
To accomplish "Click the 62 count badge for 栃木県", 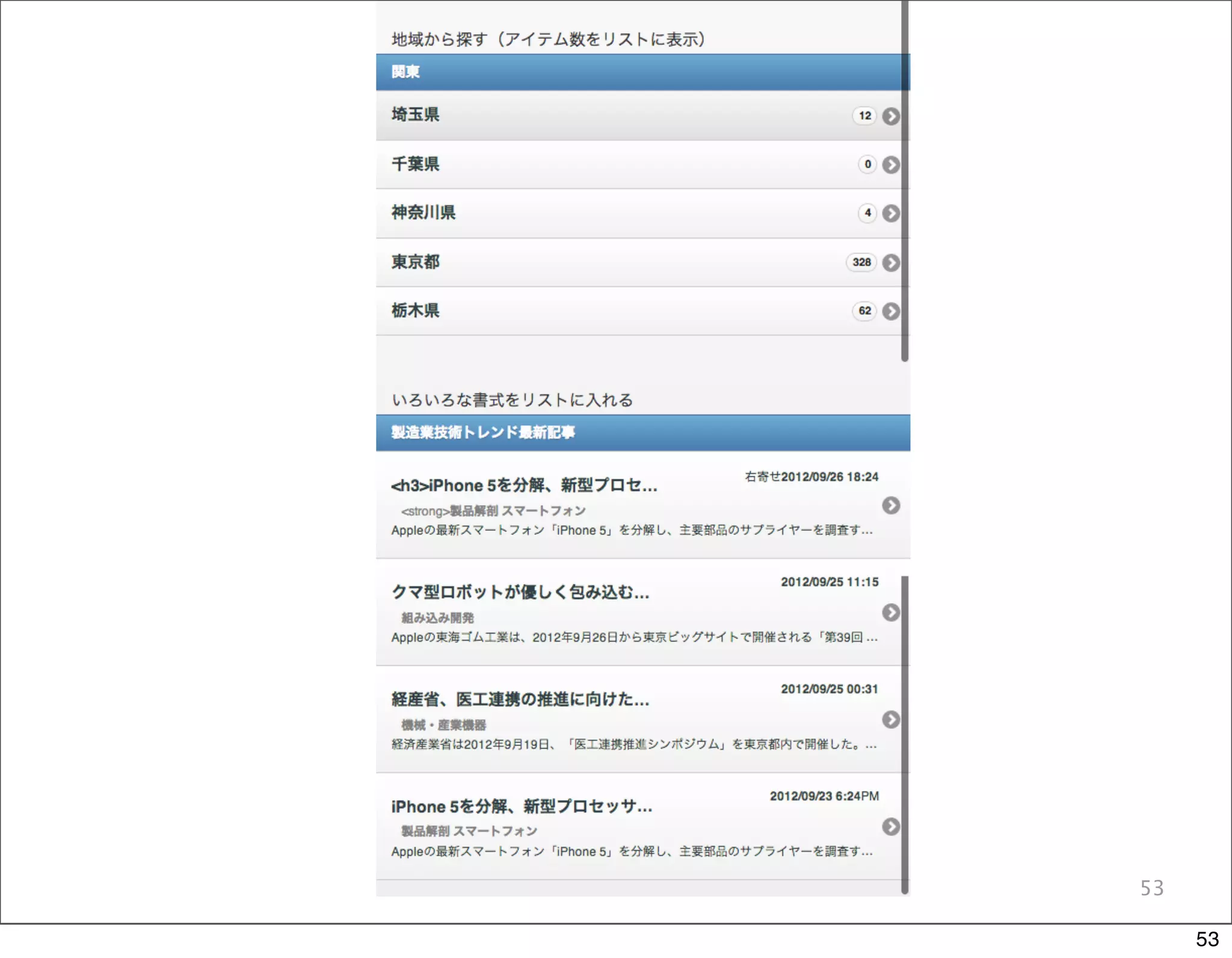I will pyautogui.click(x=864, y=311).
